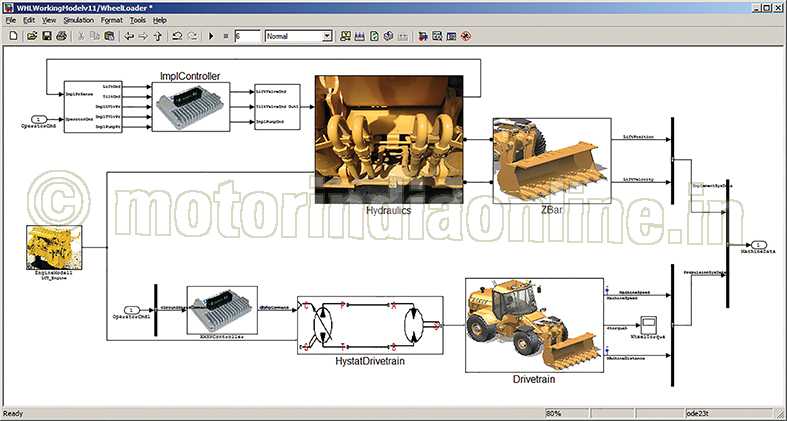Select the scope block near Drivetrain outputs

pyautogui.click(x=648, y=324)
